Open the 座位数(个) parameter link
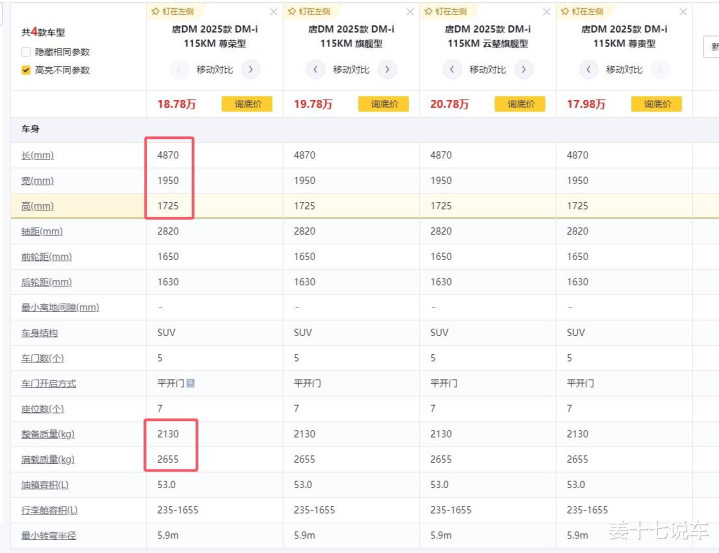The height and width of the screenshot is (553, 719). point(43,409)
